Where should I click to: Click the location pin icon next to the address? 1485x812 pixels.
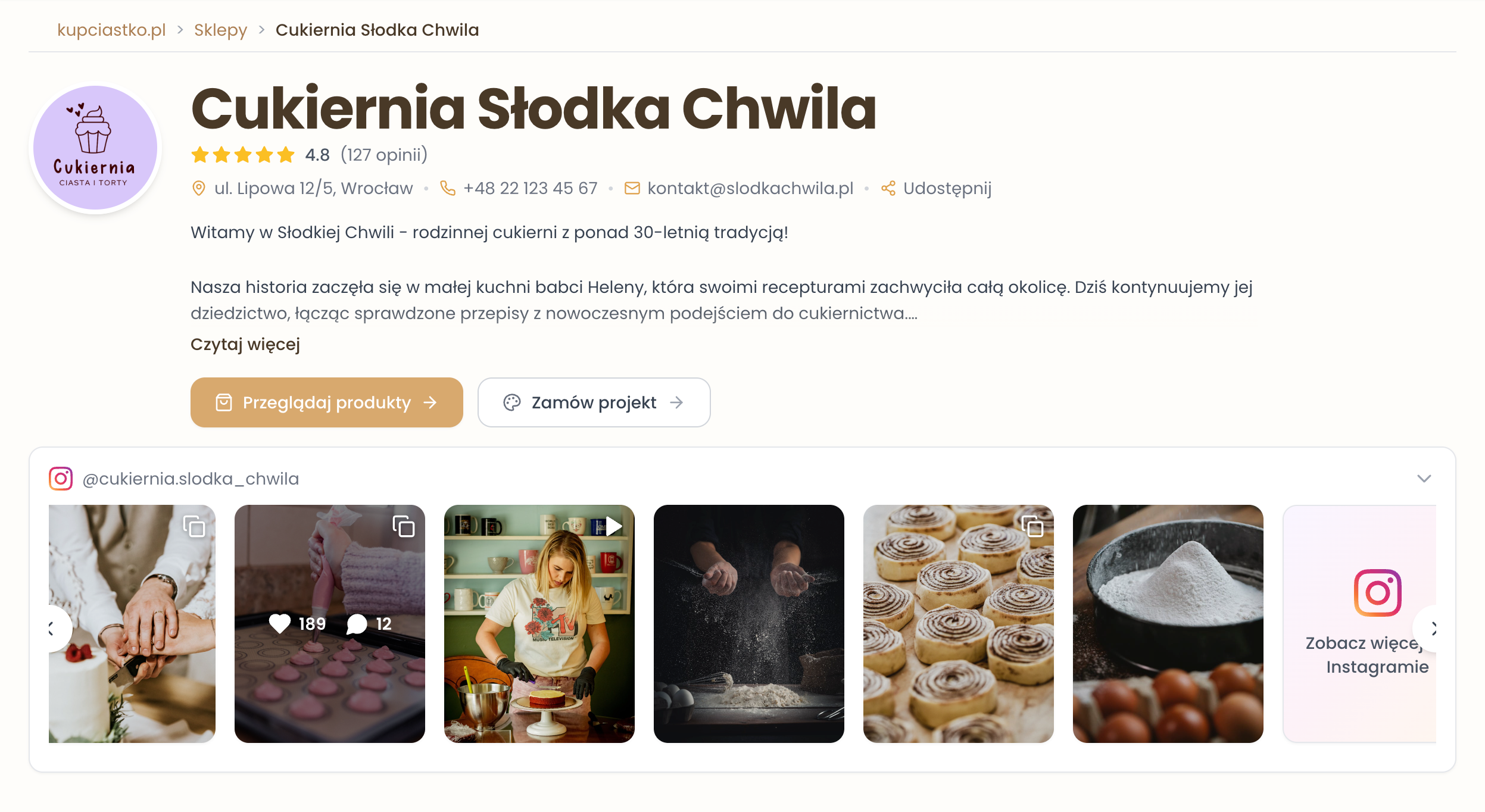(199, 188)
